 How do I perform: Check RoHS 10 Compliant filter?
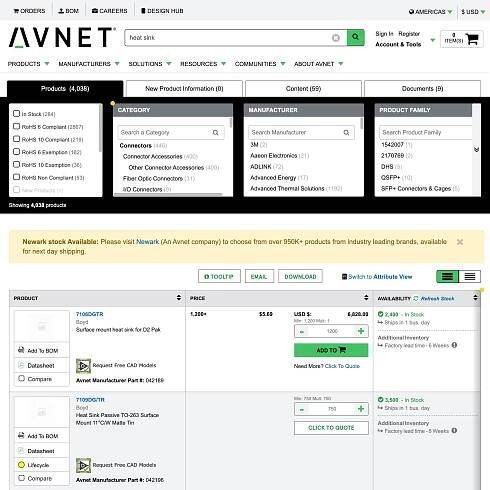[x=16, y=139]
